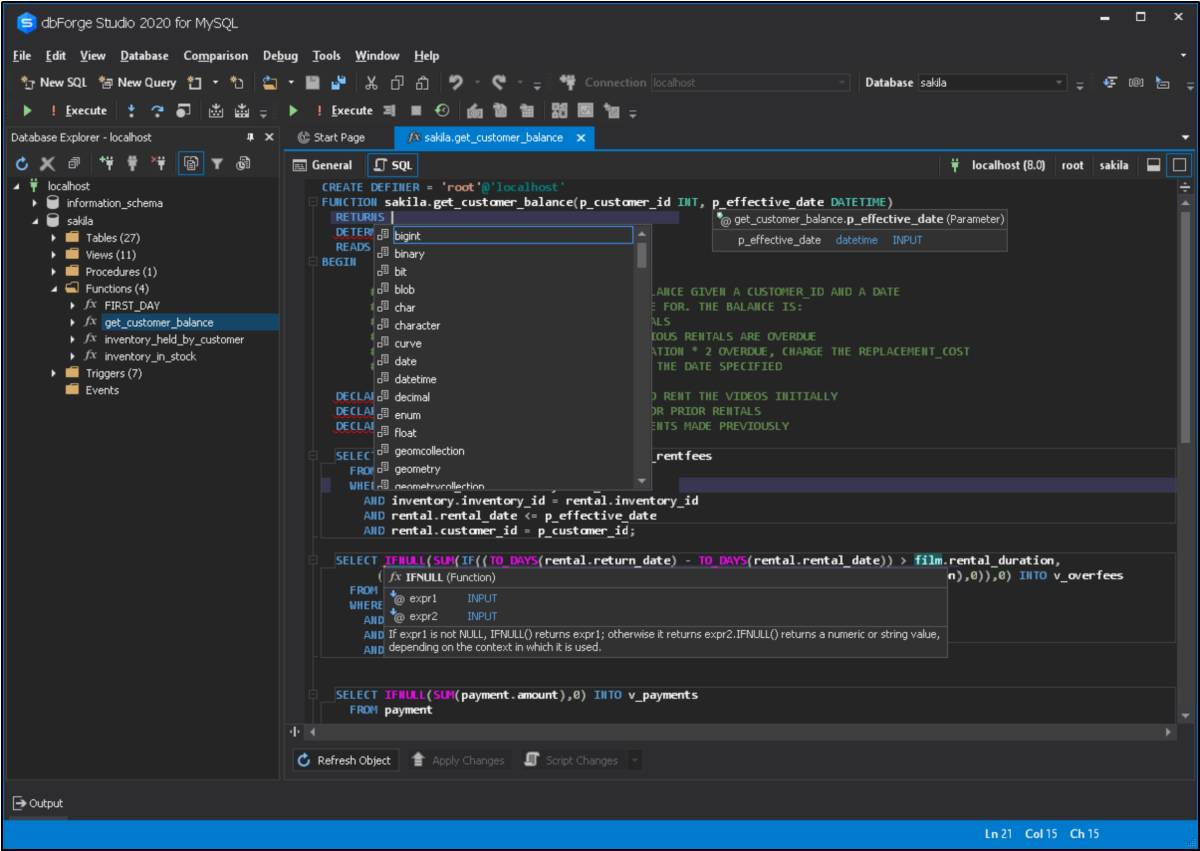Open the document tabs list dropdown arrow

(1187, 137)
